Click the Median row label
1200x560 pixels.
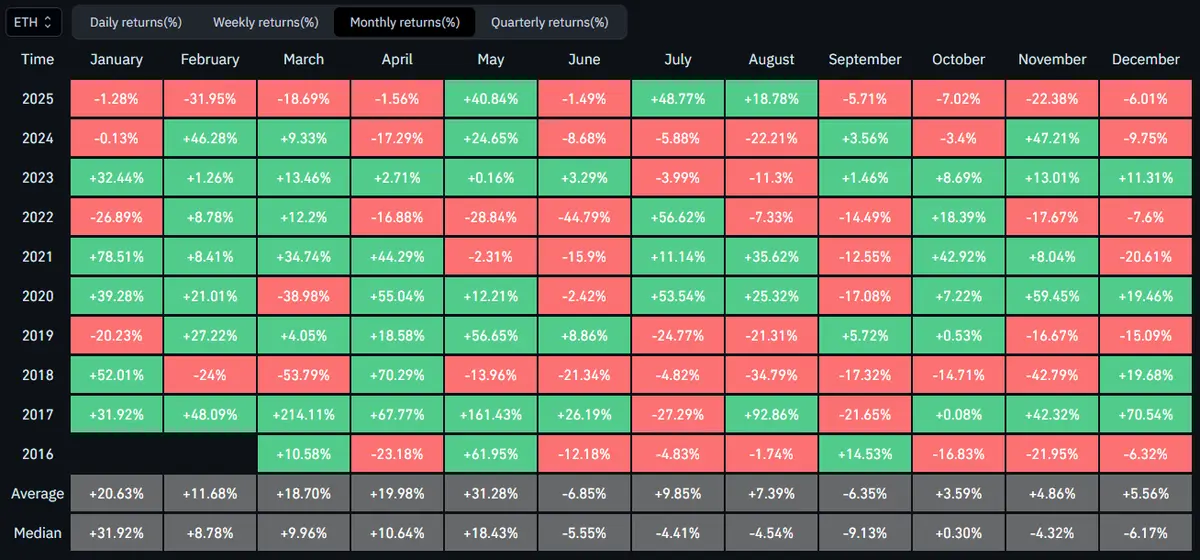(38, 533)
